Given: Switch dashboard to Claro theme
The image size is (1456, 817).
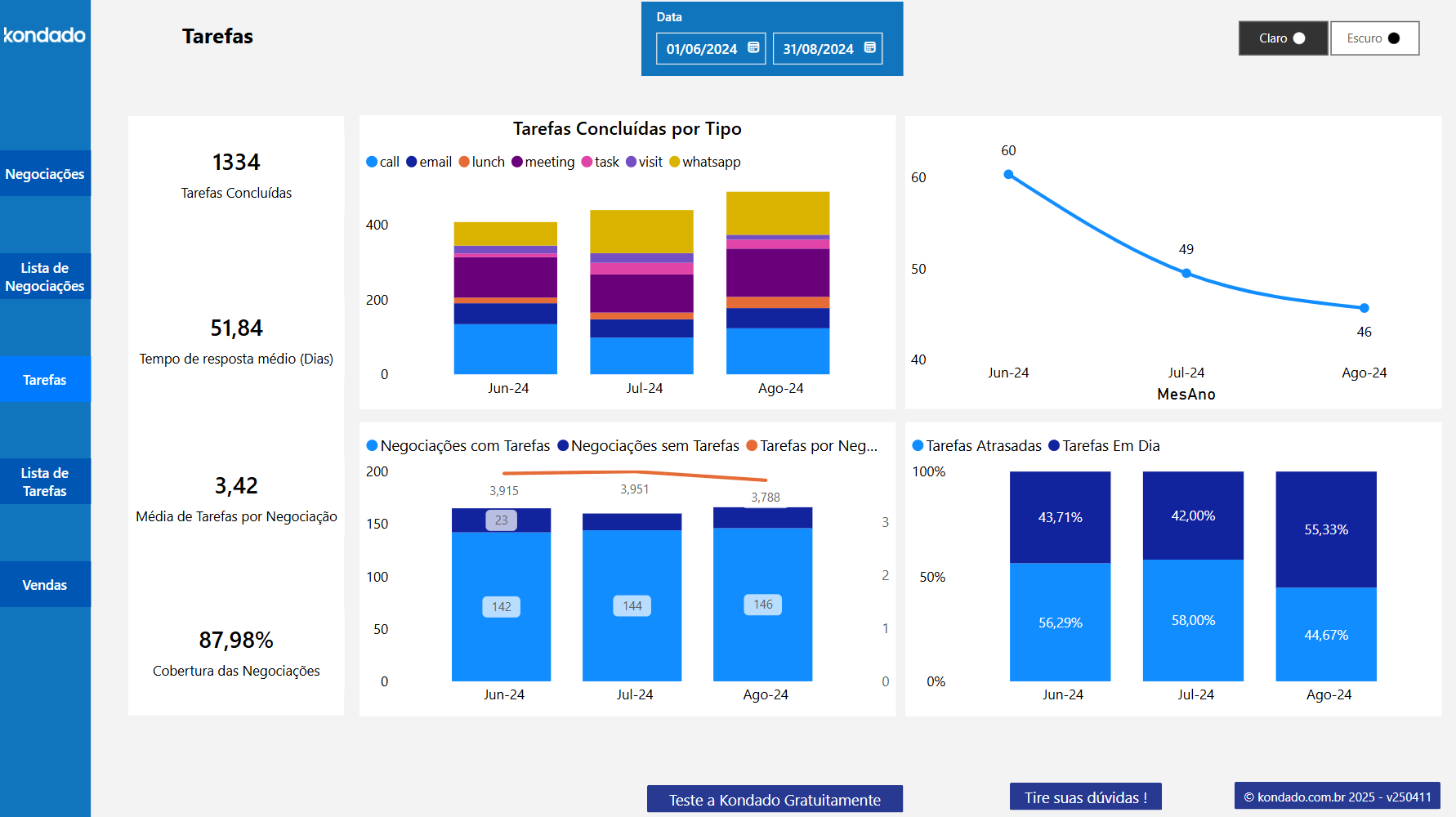Looking at the screenshot, I should pyautogui.click(x=1283, y=38).
